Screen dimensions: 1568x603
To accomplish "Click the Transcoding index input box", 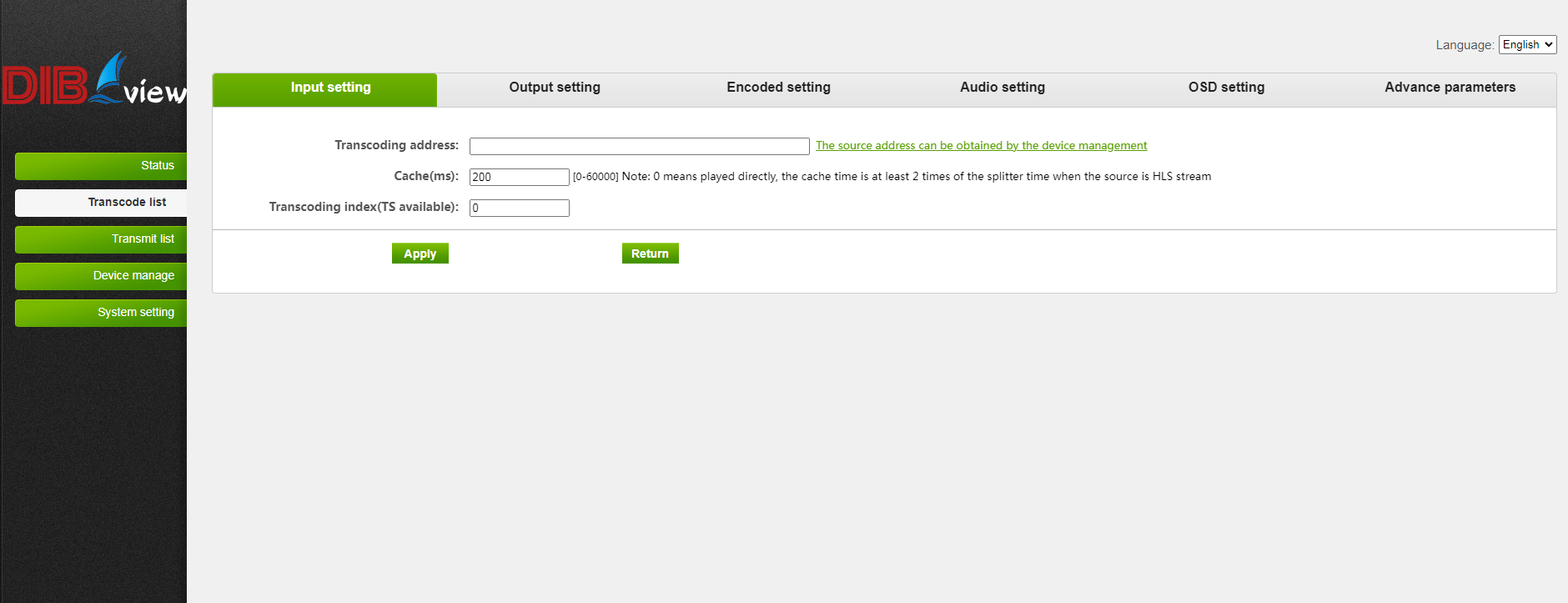I will 519,209.
